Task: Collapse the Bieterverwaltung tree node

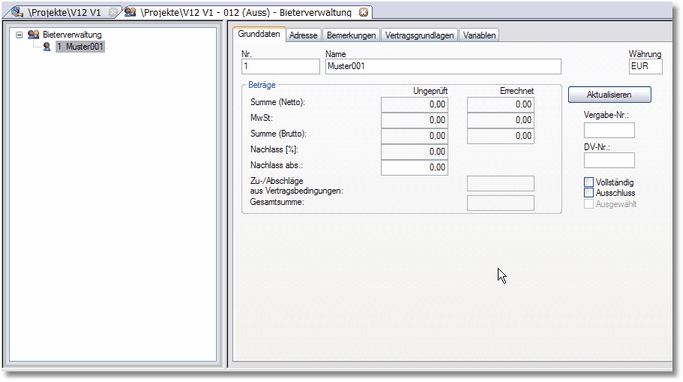Action: tap(19, 34)
